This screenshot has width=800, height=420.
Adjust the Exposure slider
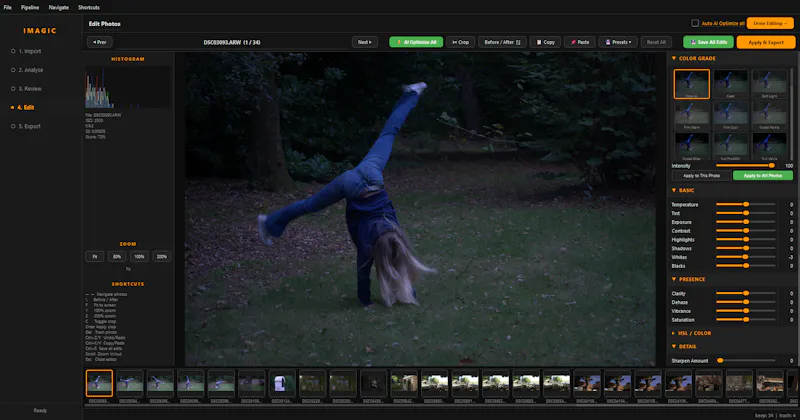click(x=745, y=222)
